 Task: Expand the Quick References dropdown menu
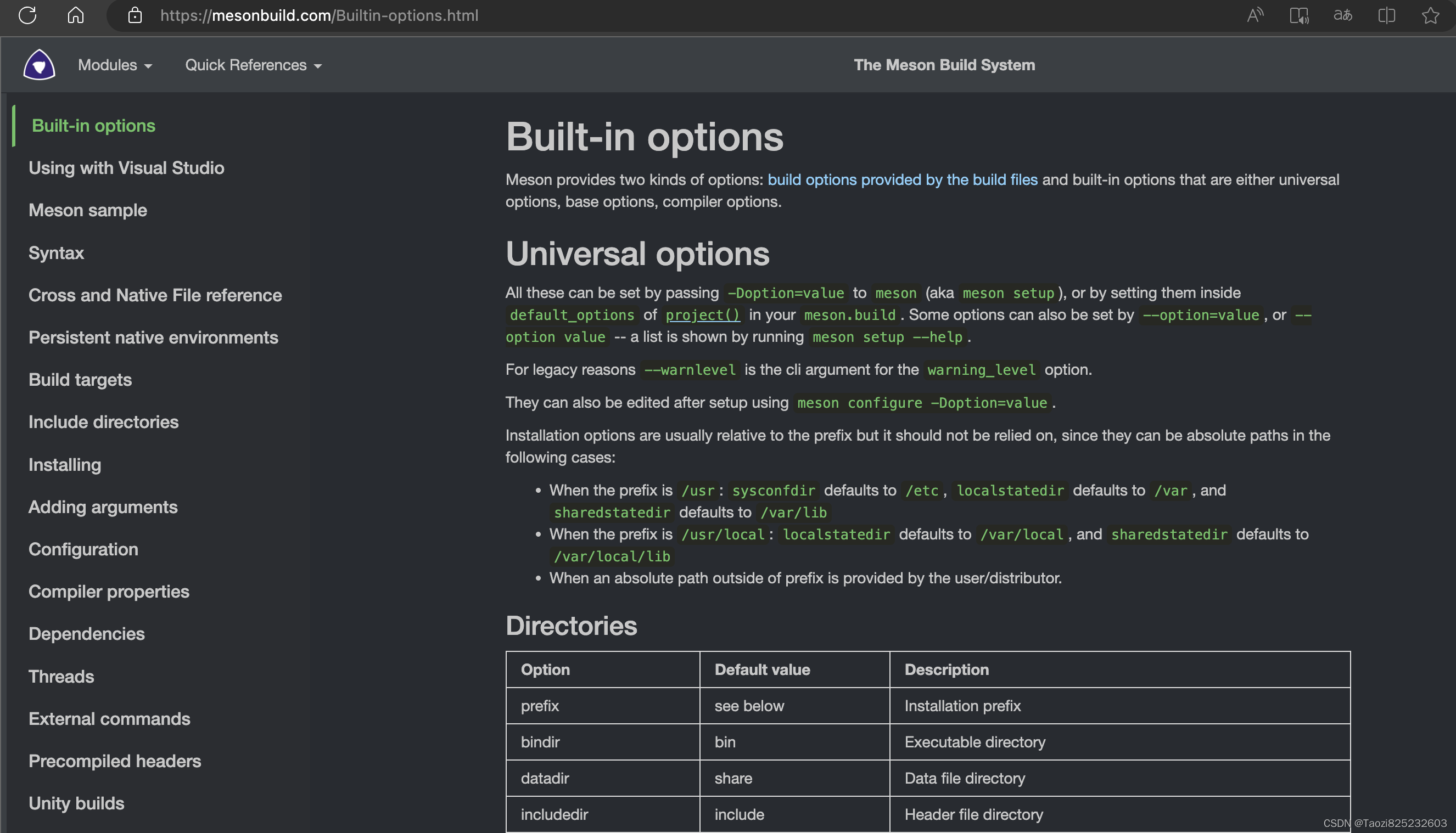pos(254,65)
